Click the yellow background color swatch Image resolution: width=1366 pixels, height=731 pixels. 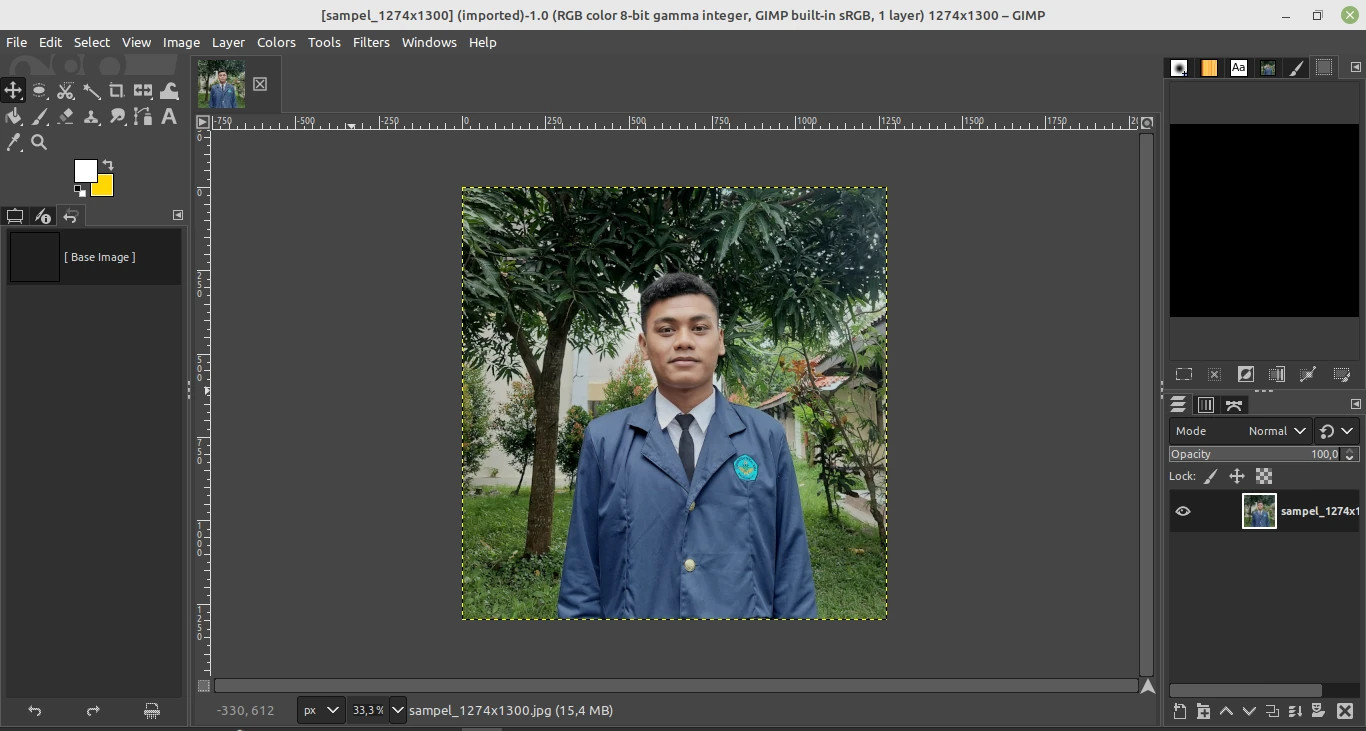105,187
